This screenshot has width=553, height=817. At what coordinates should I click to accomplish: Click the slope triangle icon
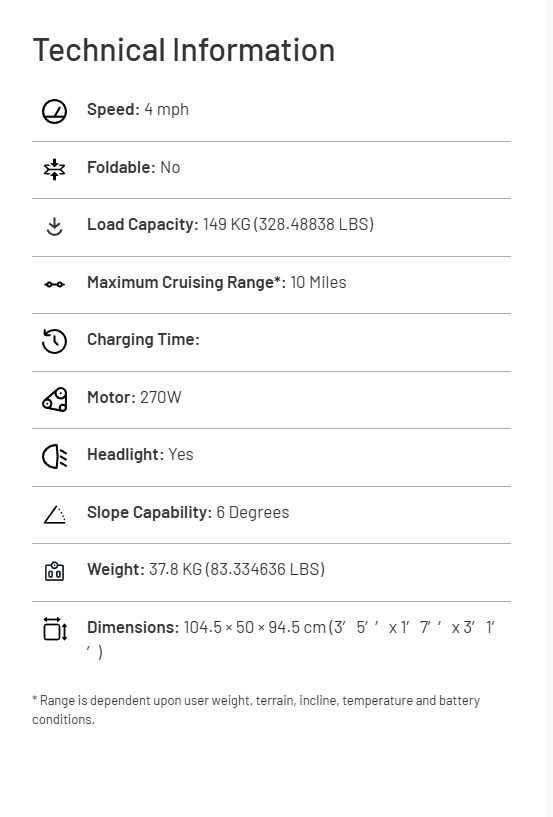click(x=54, y=515)
